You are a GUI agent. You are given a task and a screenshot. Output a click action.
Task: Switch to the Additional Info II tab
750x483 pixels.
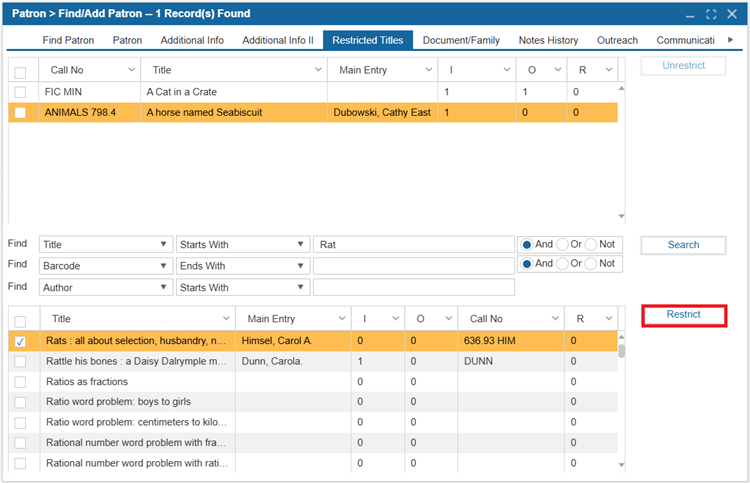point(278,40)
